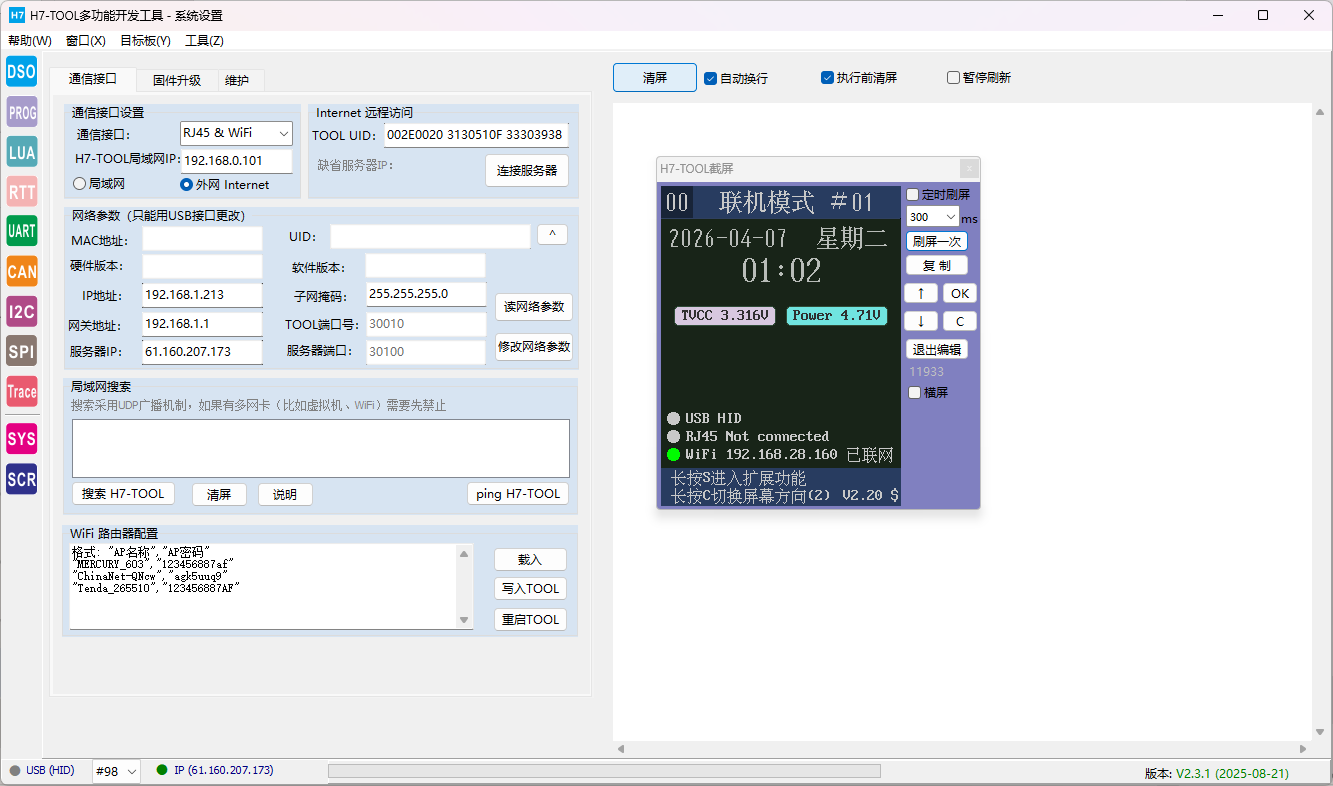
Task: Select the PROG programmer icon
Action: click(x=22, y=112)
